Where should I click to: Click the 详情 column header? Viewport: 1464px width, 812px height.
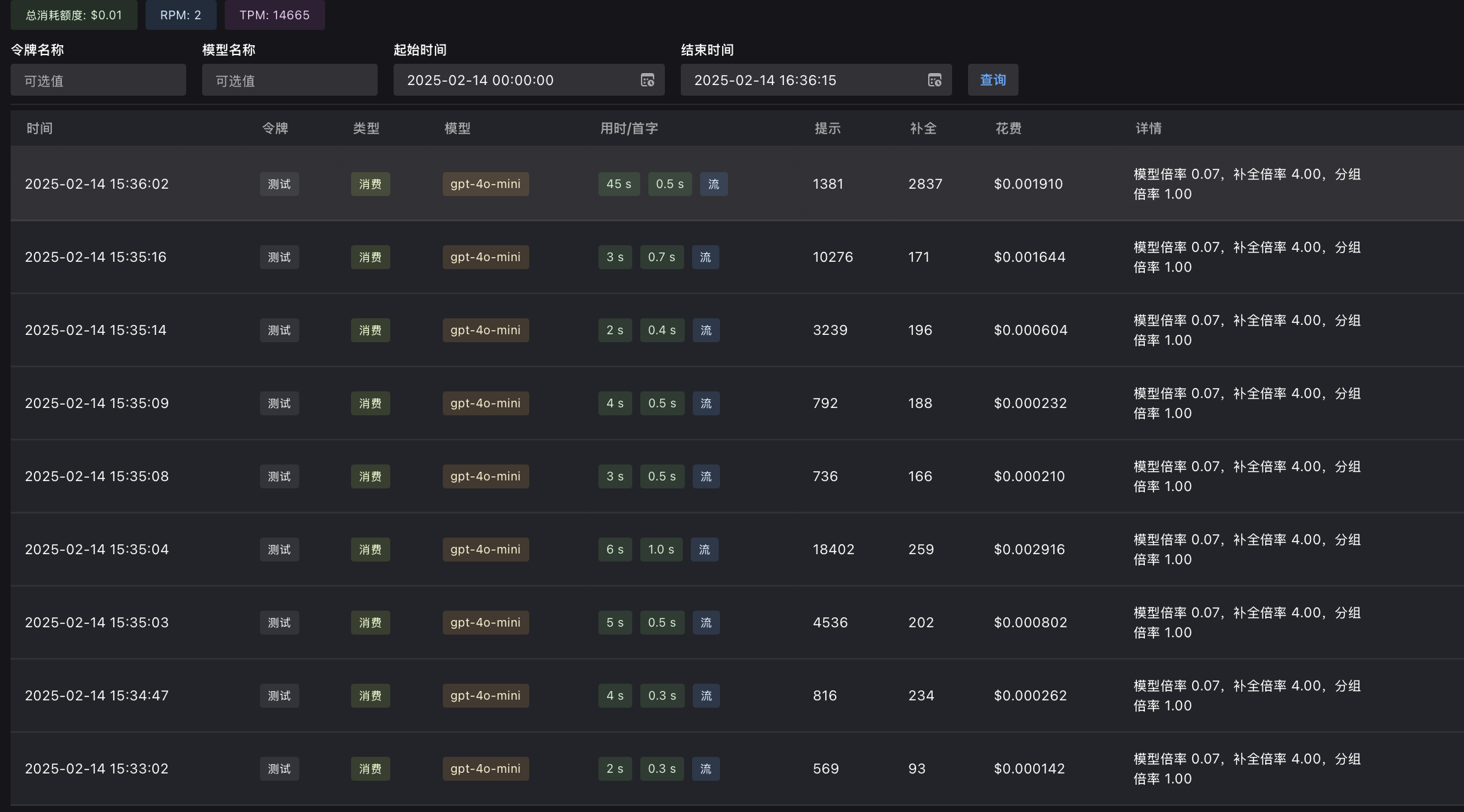[1149, 128]
